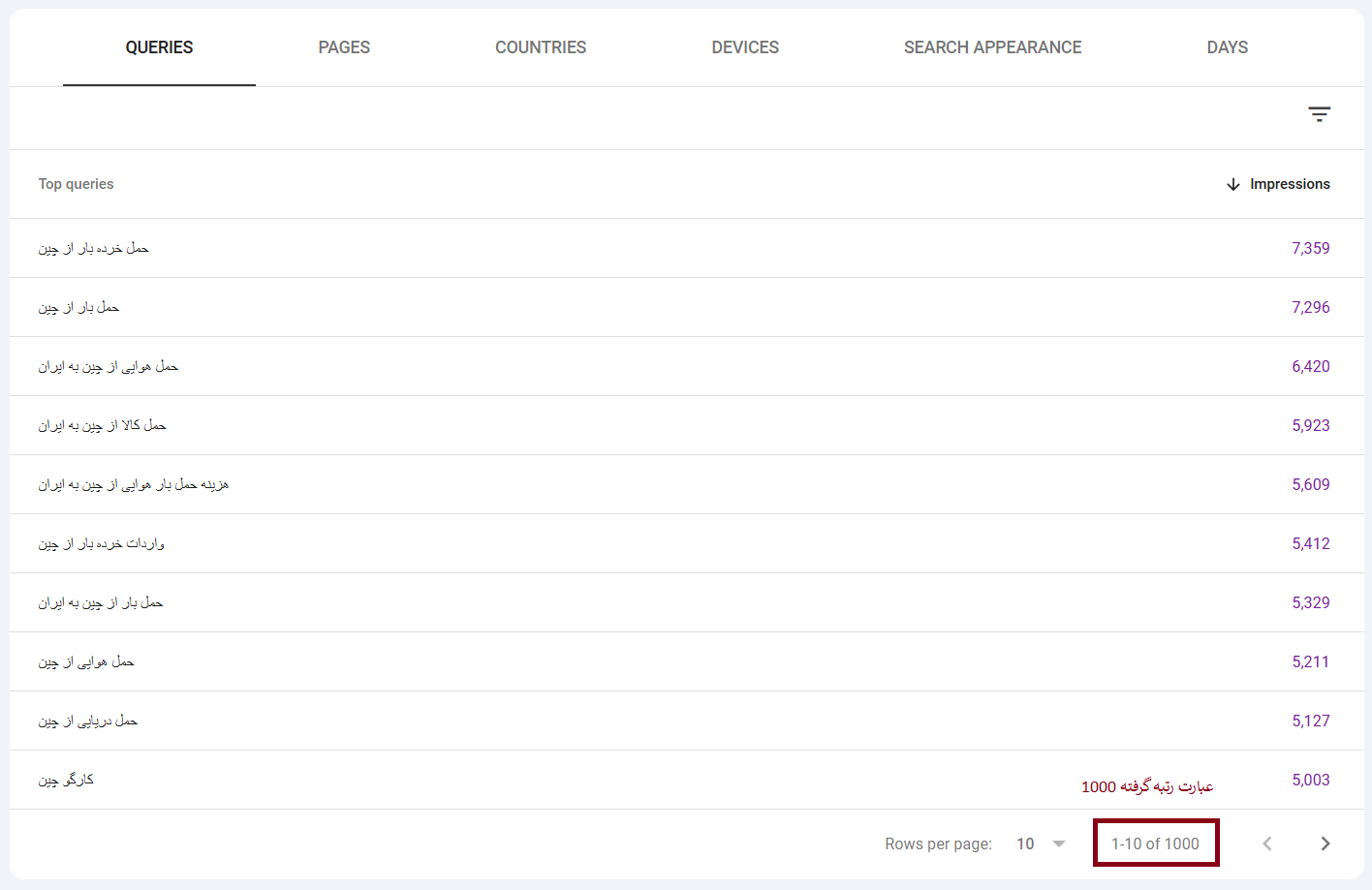The image size is (1372, 890).
Task: Expand the rows per page dropdown arrow
Action: click(x=1059, y=844)
